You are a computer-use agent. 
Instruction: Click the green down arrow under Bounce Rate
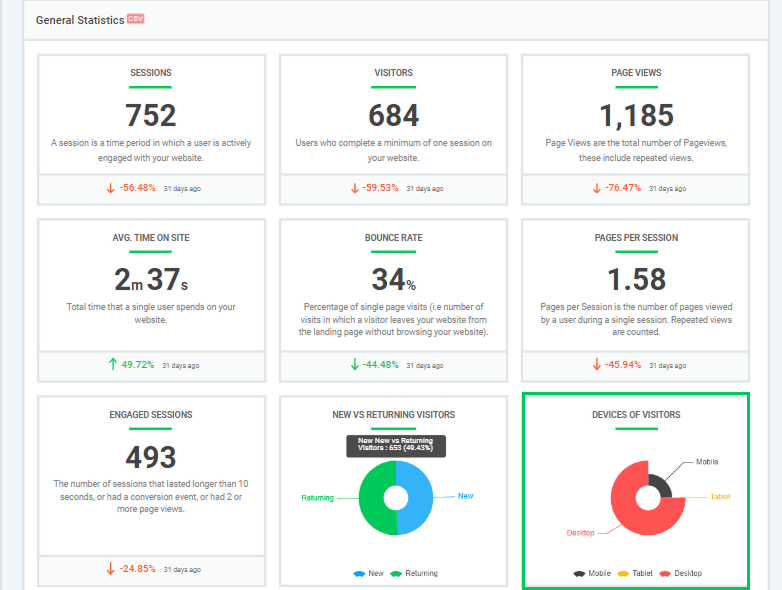pyautogui.click(x=354, y=365)
